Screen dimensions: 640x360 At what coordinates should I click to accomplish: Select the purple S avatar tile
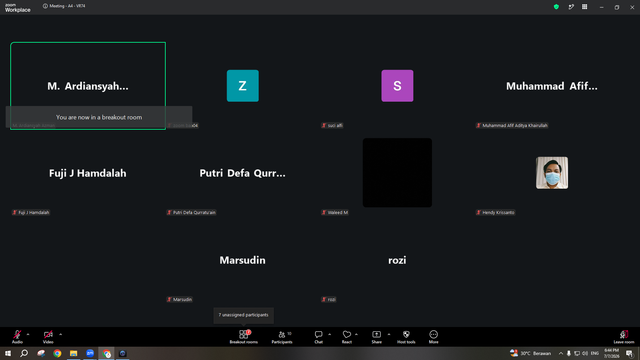(x=397, y=86)
